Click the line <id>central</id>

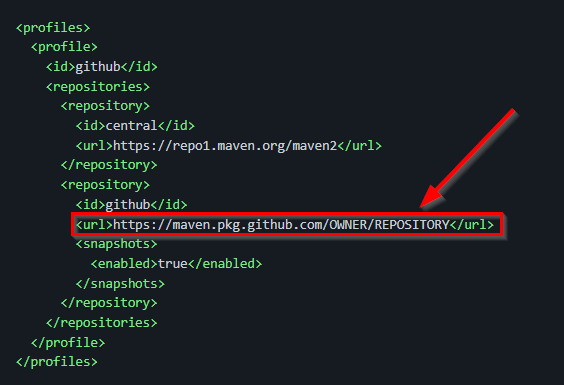[135, 126]
